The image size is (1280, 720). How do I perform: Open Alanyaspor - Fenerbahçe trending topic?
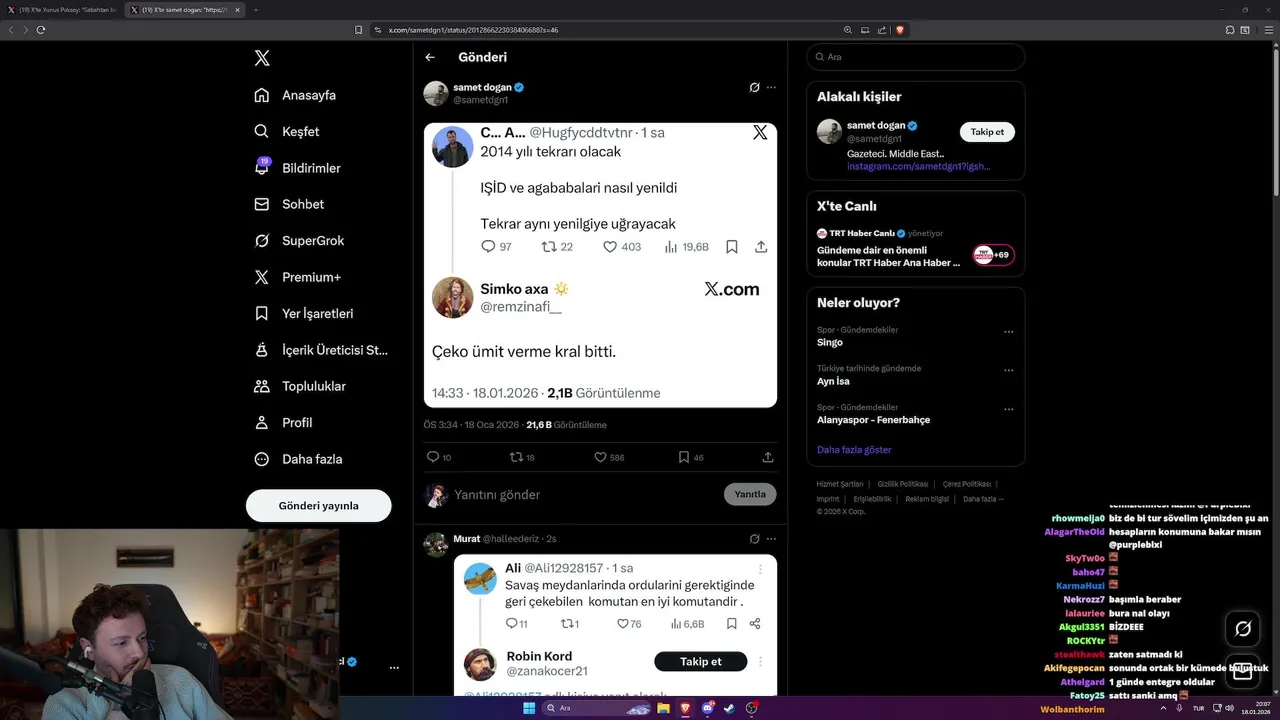click(x=873, y=420)
